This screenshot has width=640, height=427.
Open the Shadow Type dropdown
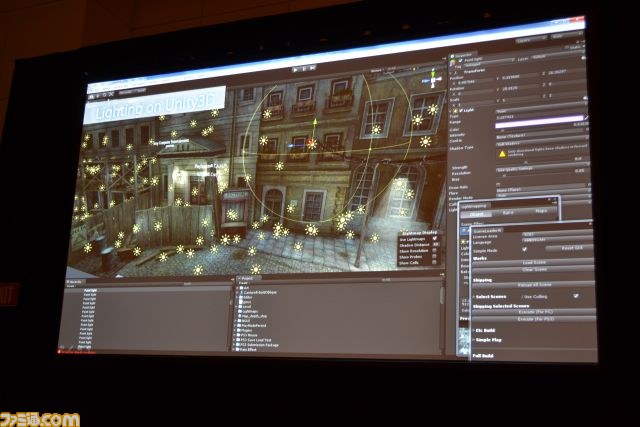542,143
